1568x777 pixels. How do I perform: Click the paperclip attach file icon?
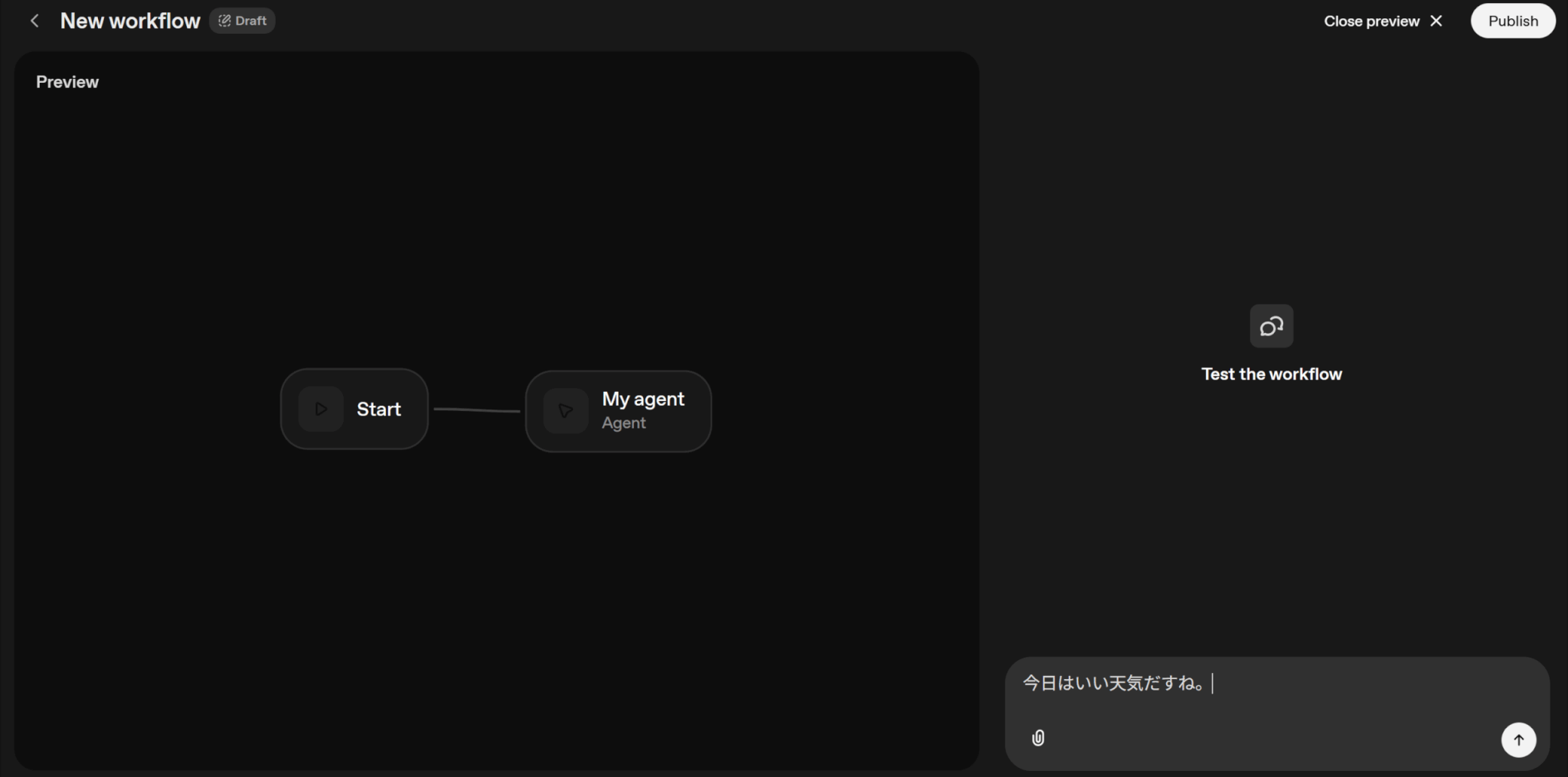coord(1038,738)
